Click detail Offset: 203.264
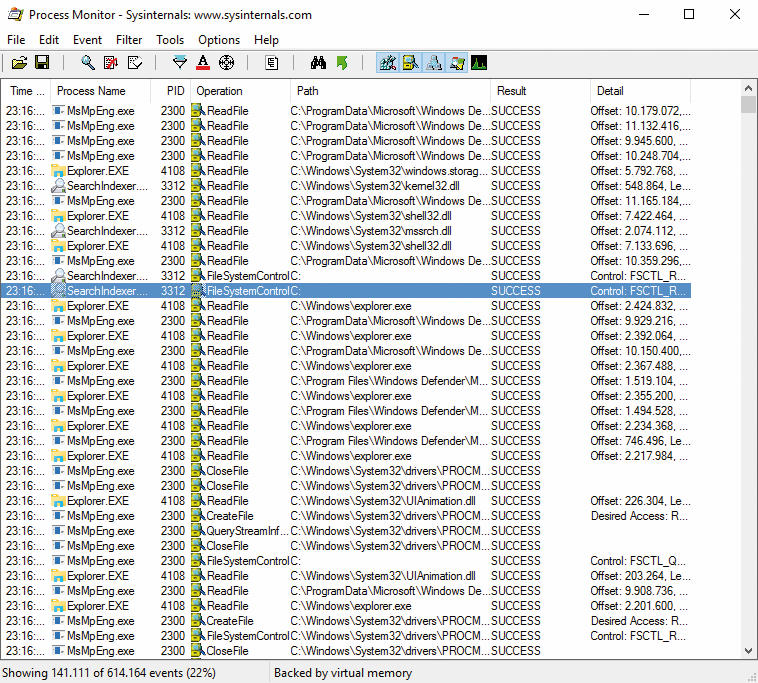The image size is (758, 683). pyautogui.click(x=640, y=576)
